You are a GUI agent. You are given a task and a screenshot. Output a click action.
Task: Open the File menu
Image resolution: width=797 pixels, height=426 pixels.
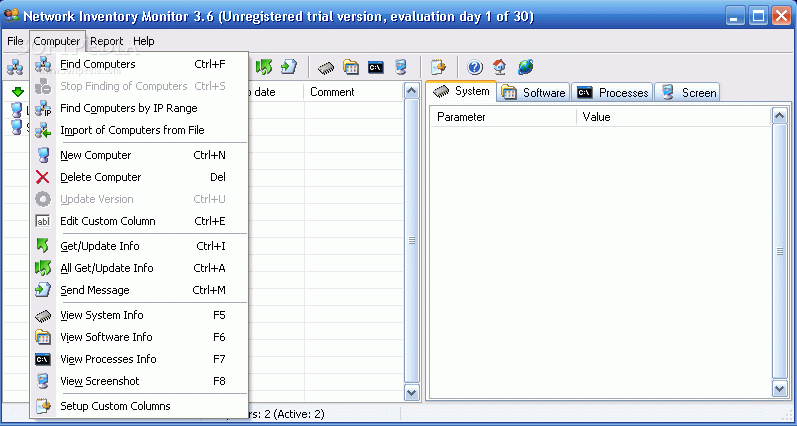[15, 41]
